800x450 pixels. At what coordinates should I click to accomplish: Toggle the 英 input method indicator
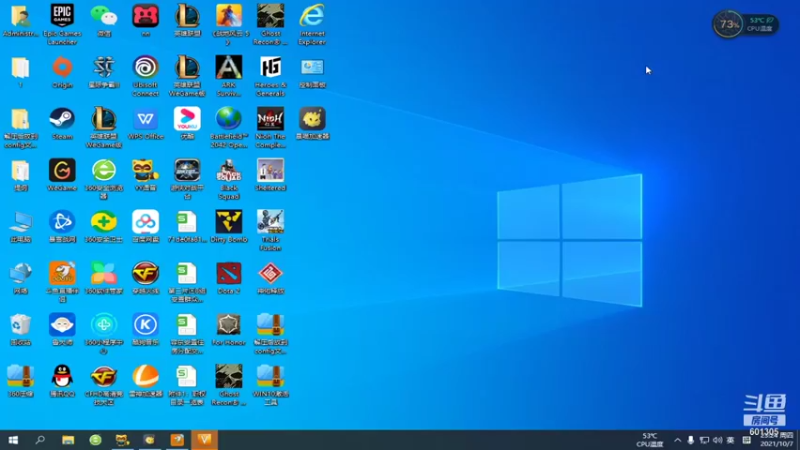point(731,440)
